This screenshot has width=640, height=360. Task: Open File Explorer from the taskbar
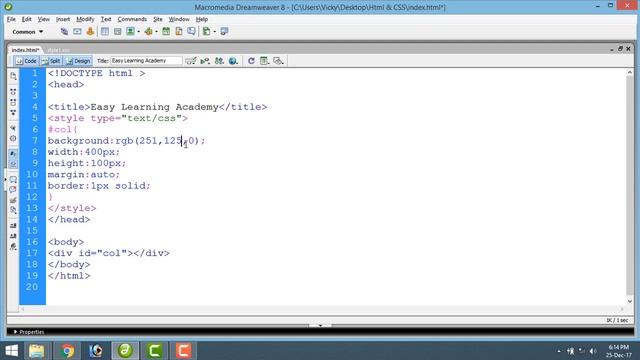[x=36, y=351]
